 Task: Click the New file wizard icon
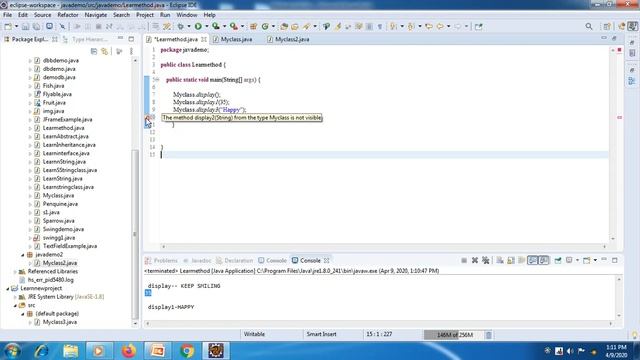click(x=8, y=26)
